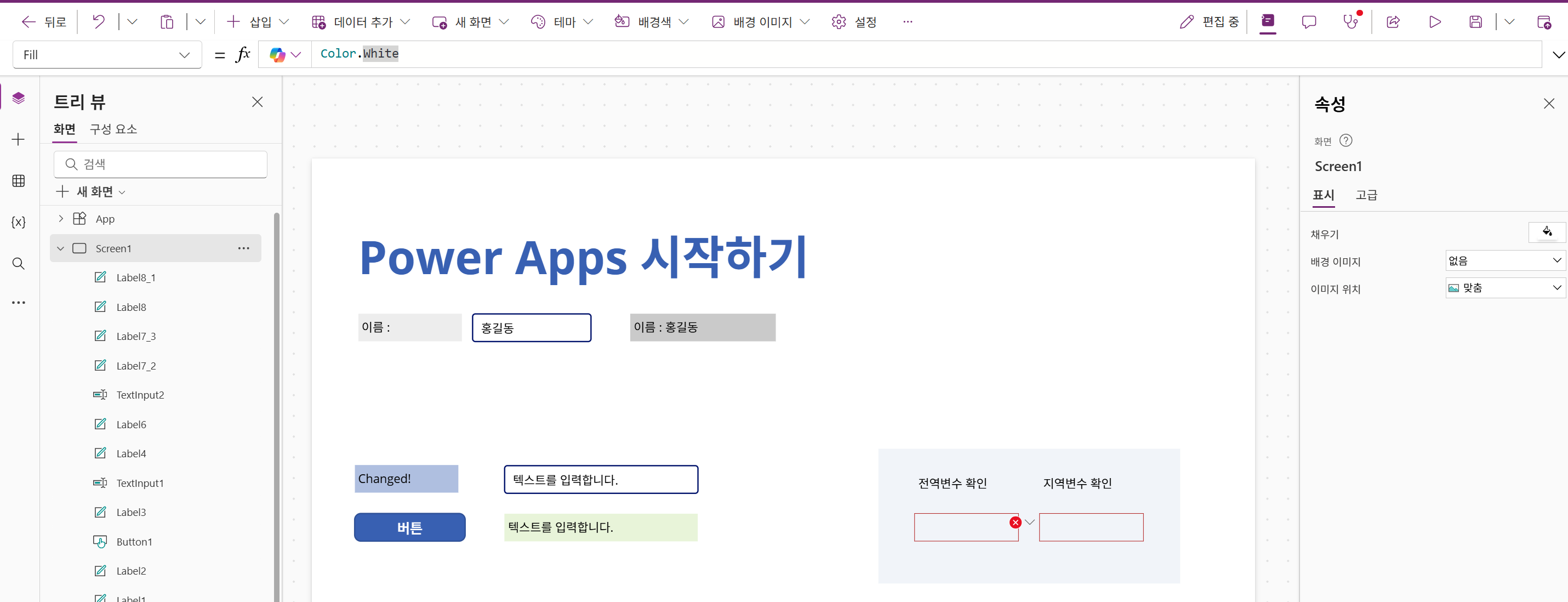This screenshot has height=602, width=1568.
Task: Open the 배경 이미지 menu
Action: [x=760, y=22]
